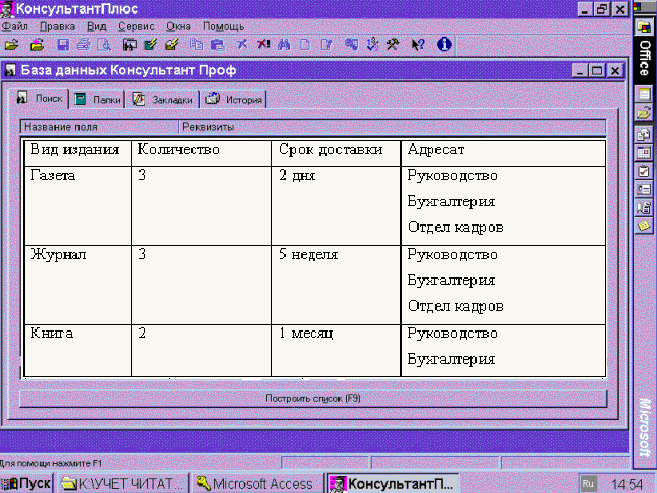Click the blue round info icon
This screenshot has height=493, width=657.
[444, 44]
